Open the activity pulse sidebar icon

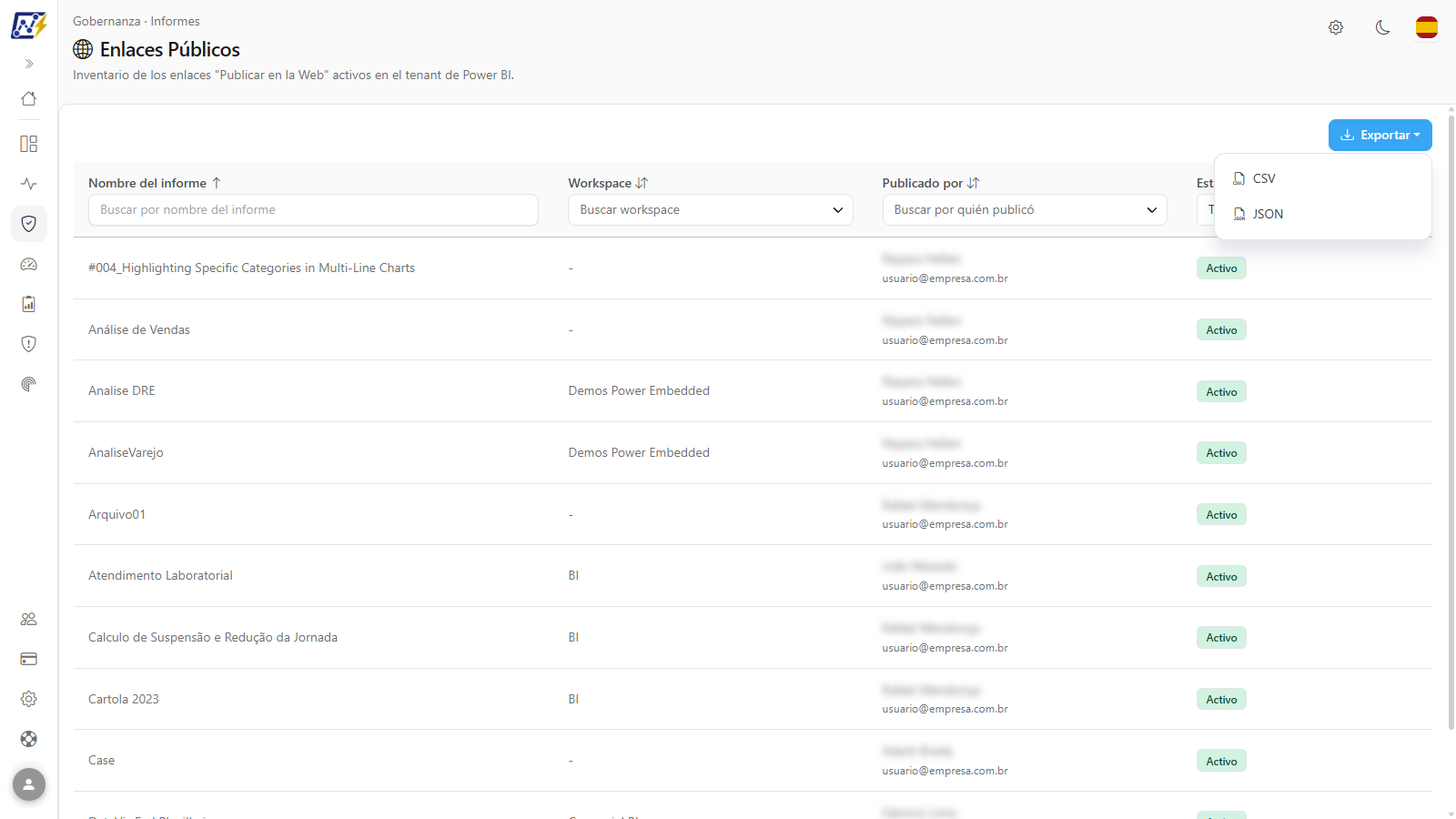click(29, 184)
